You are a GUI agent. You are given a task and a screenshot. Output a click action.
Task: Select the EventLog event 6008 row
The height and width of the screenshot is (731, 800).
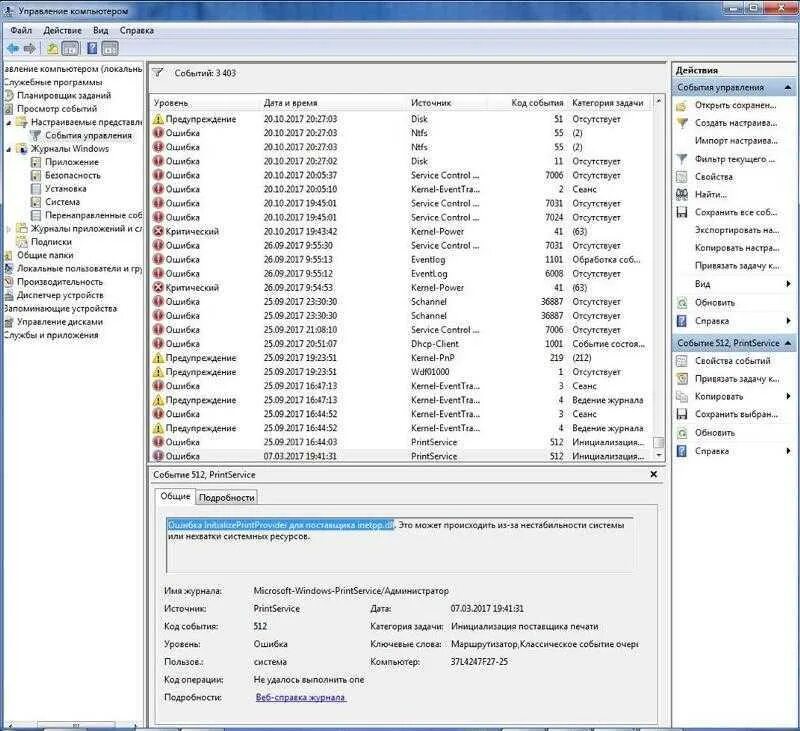[402, 274]
